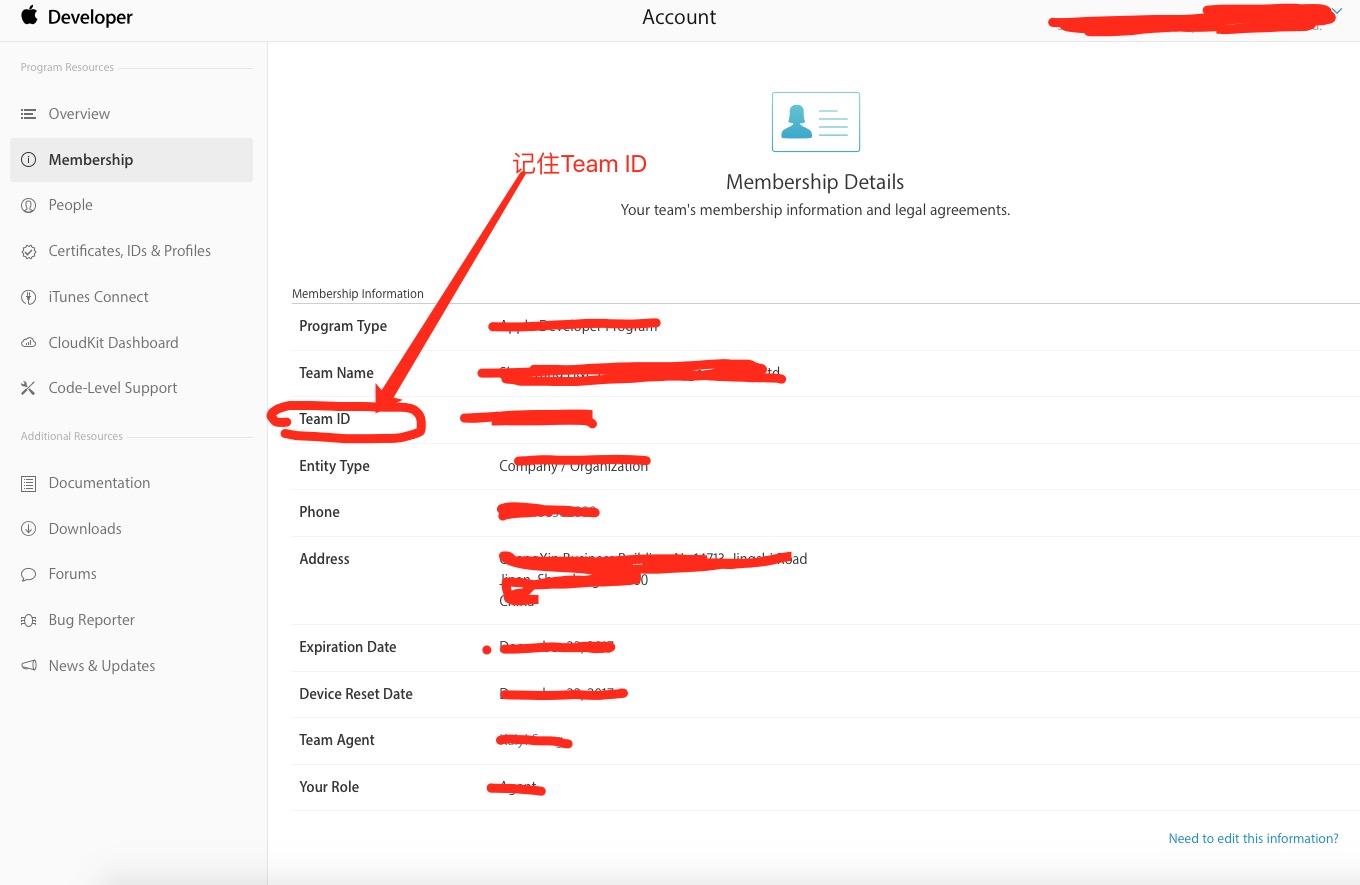Click the Overview list icon
Viewport: 1360px width, 885px height.
[28, 114]
